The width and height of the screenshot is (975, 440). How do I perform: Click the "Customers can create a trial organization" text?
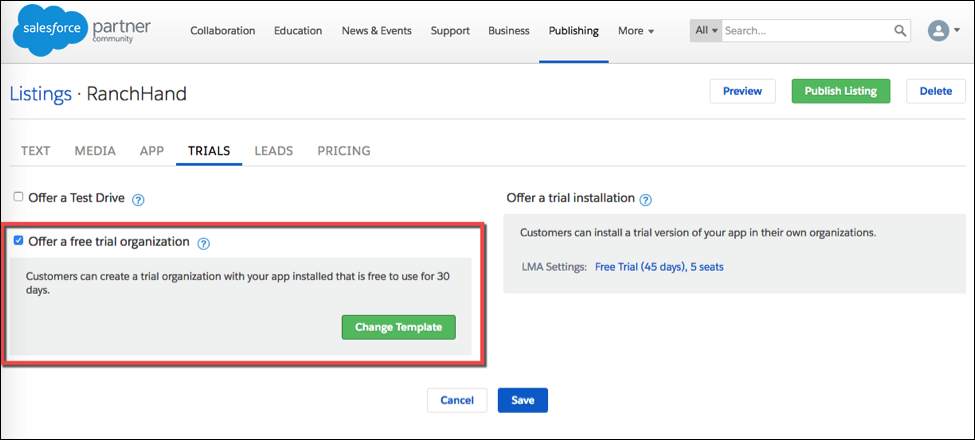(x=238, y=283)
